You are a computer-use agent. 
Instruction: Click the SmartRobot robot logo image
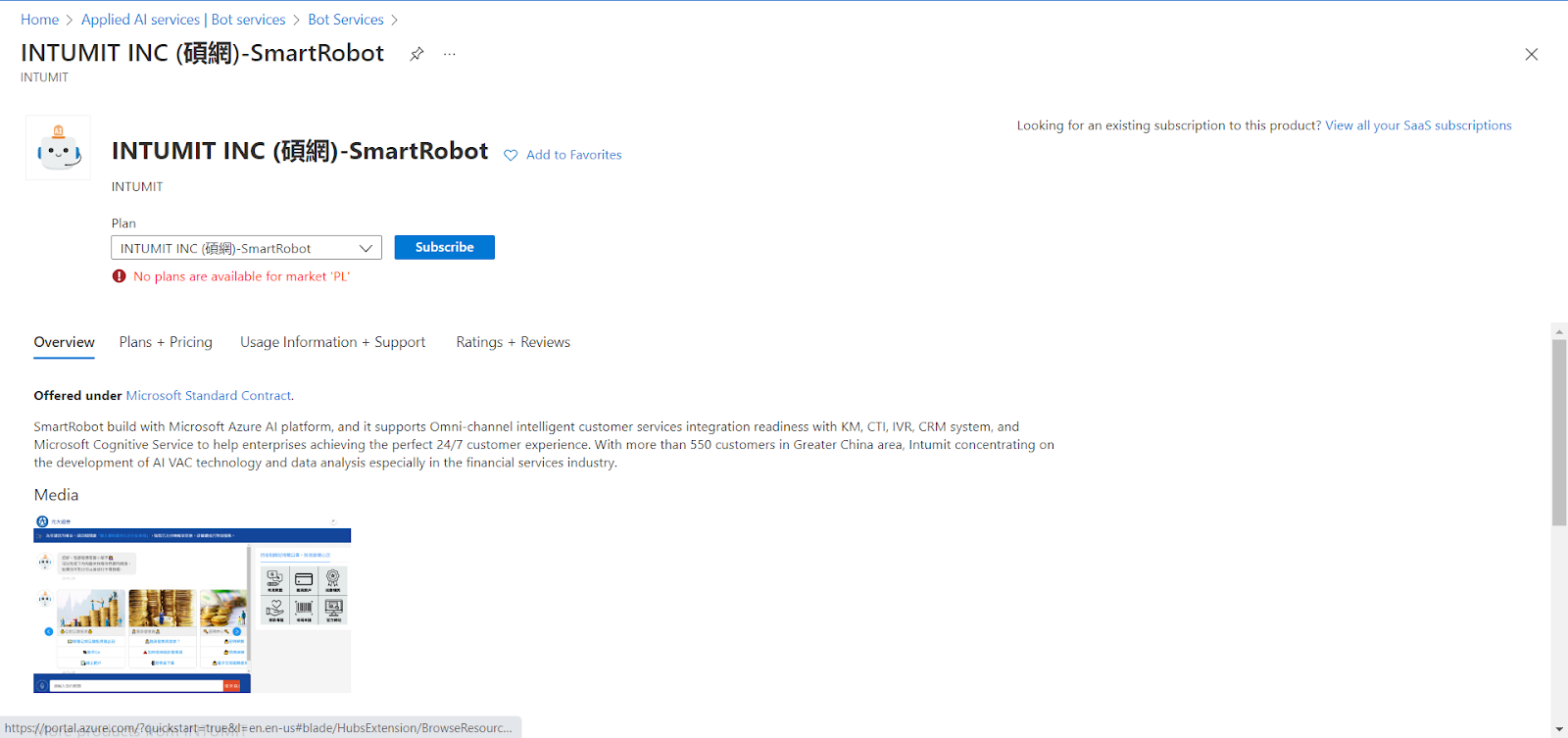tap(58, 148)
